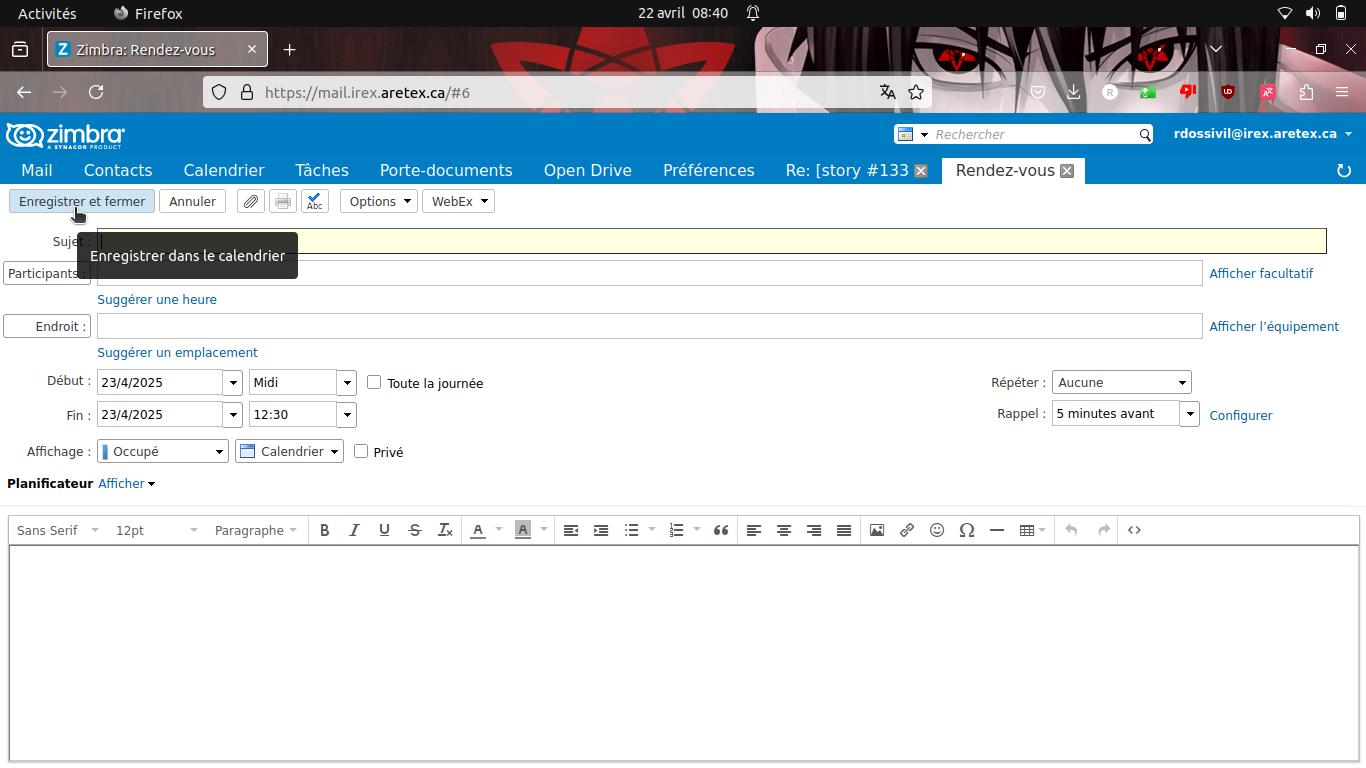Insert a numbered list
Image resolution: width=1366 pixels, height=768 pixels.
(676, 530)
